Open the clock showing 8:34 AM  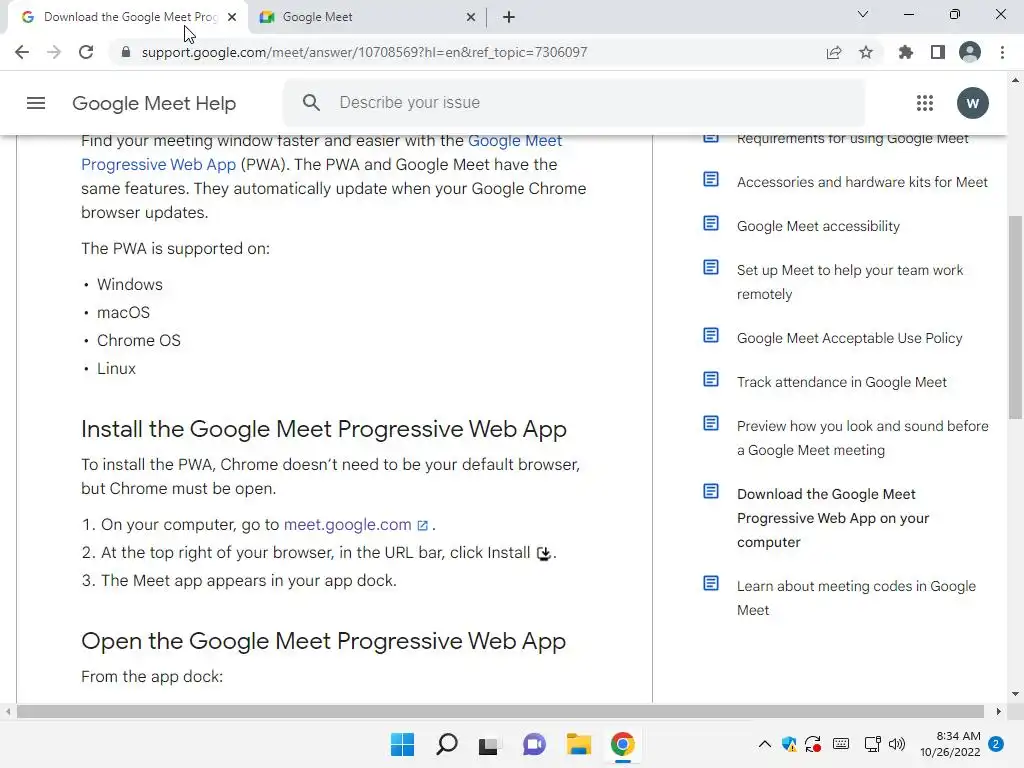(950, 744)
